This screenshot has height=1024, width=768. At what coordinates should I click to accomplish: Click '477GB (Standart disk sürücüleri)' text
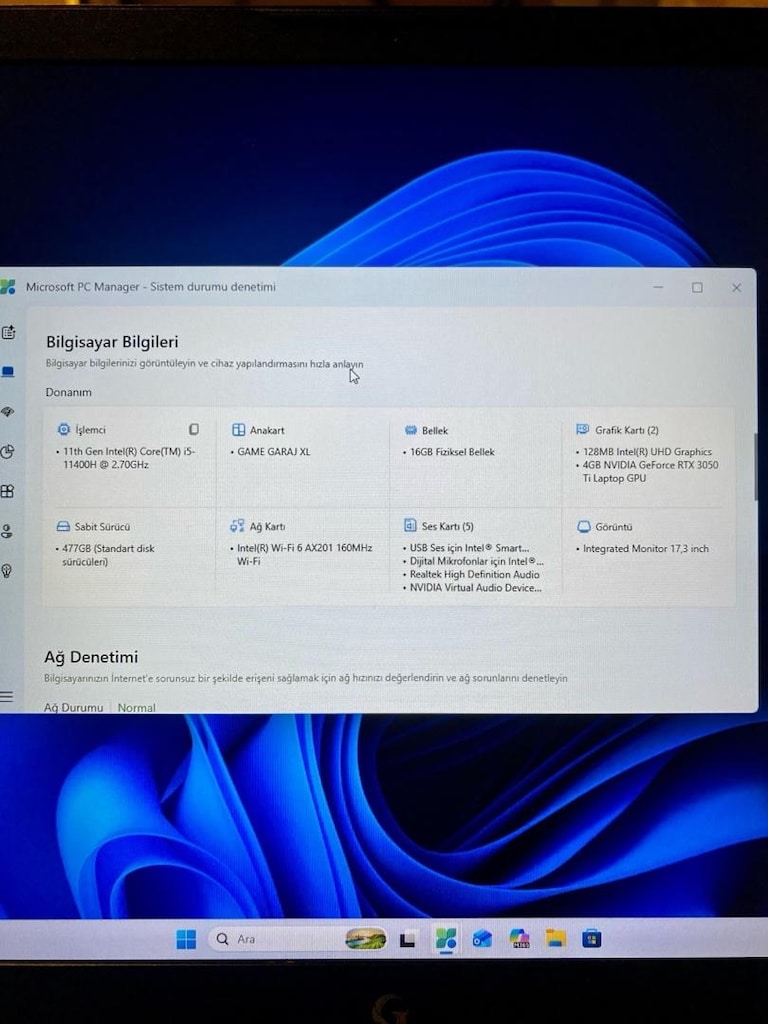click(108, 554)
